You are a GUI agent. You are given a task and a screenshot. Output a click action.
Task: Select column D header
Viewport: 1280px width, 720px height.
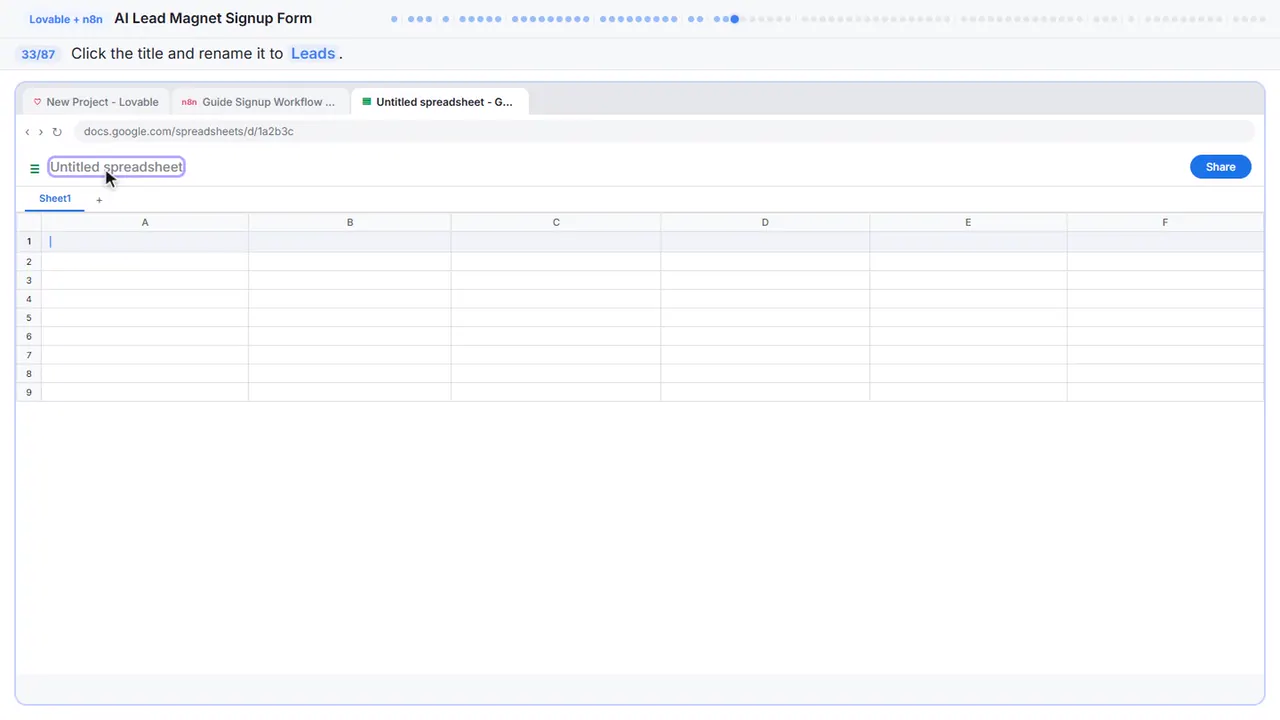[765, 222]
